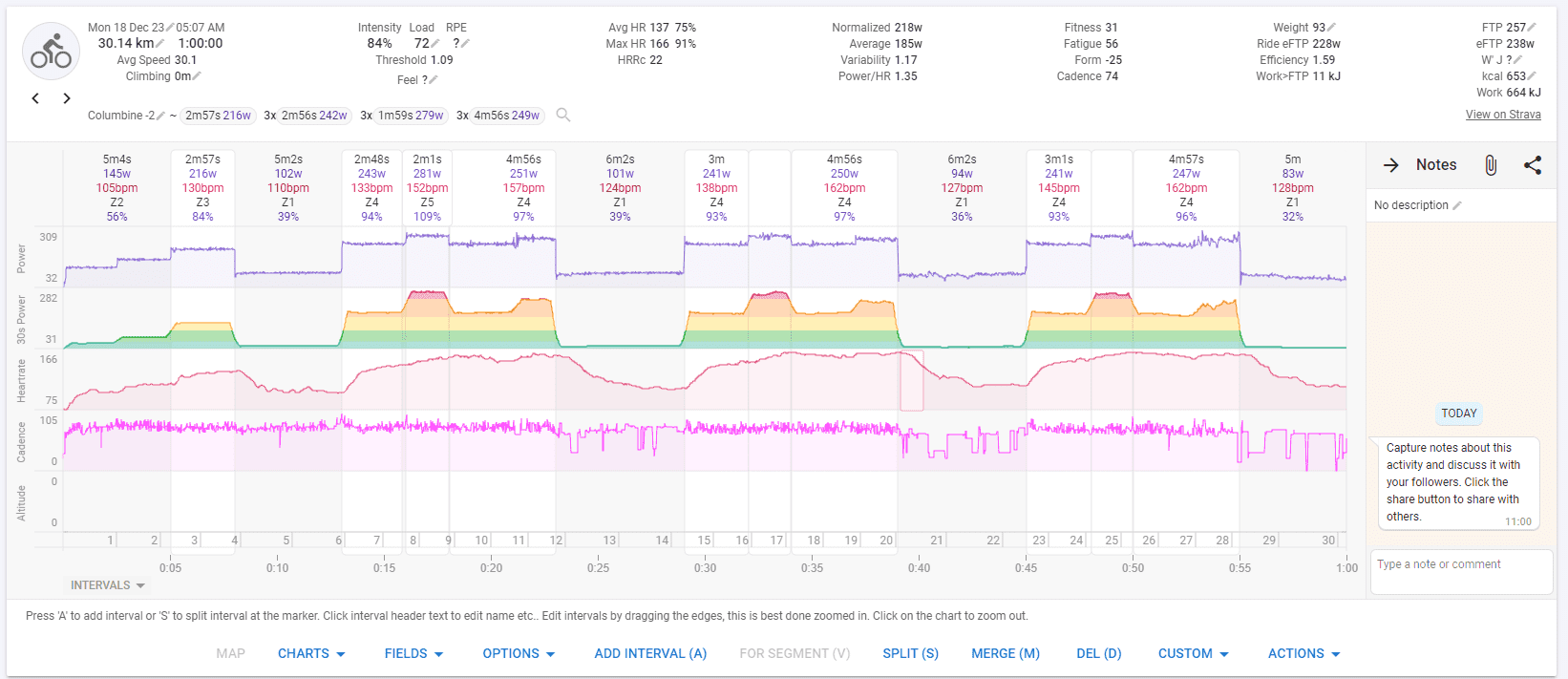The image size is (1568, 679).
Task: Click the cycling activity type icon
Action: pyautogui.click(x=51, y=52)
